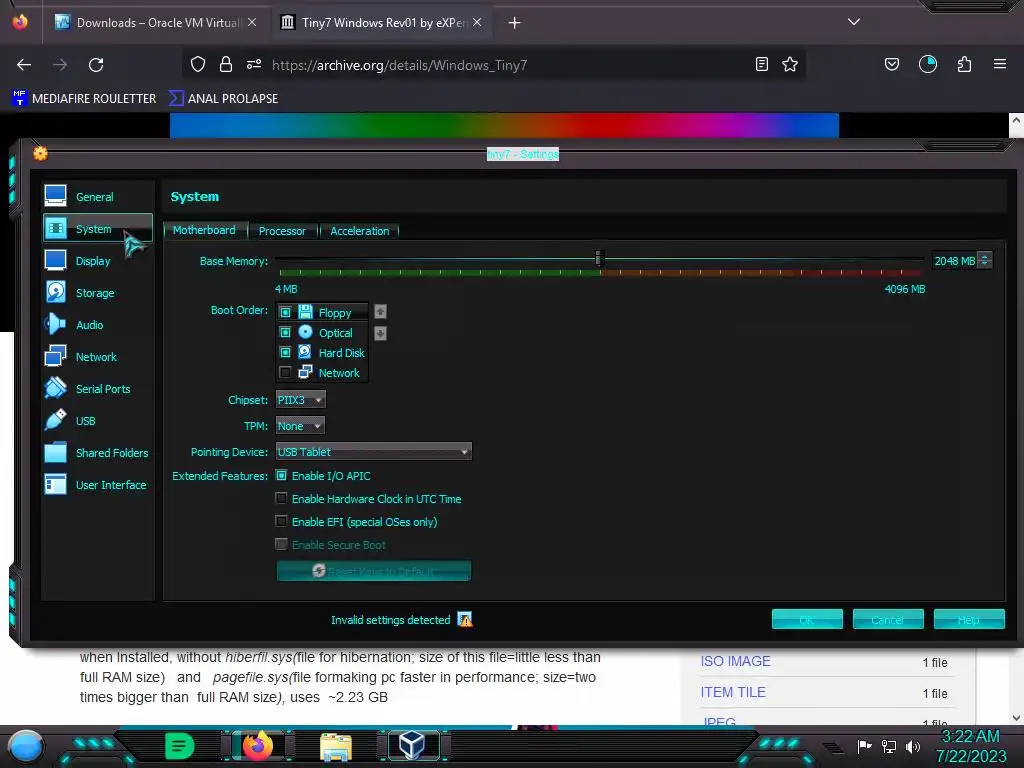This screenshot has width=1024, height=768.
Task: Bookmark this page with star icon
Action: [x=790, y=64]
